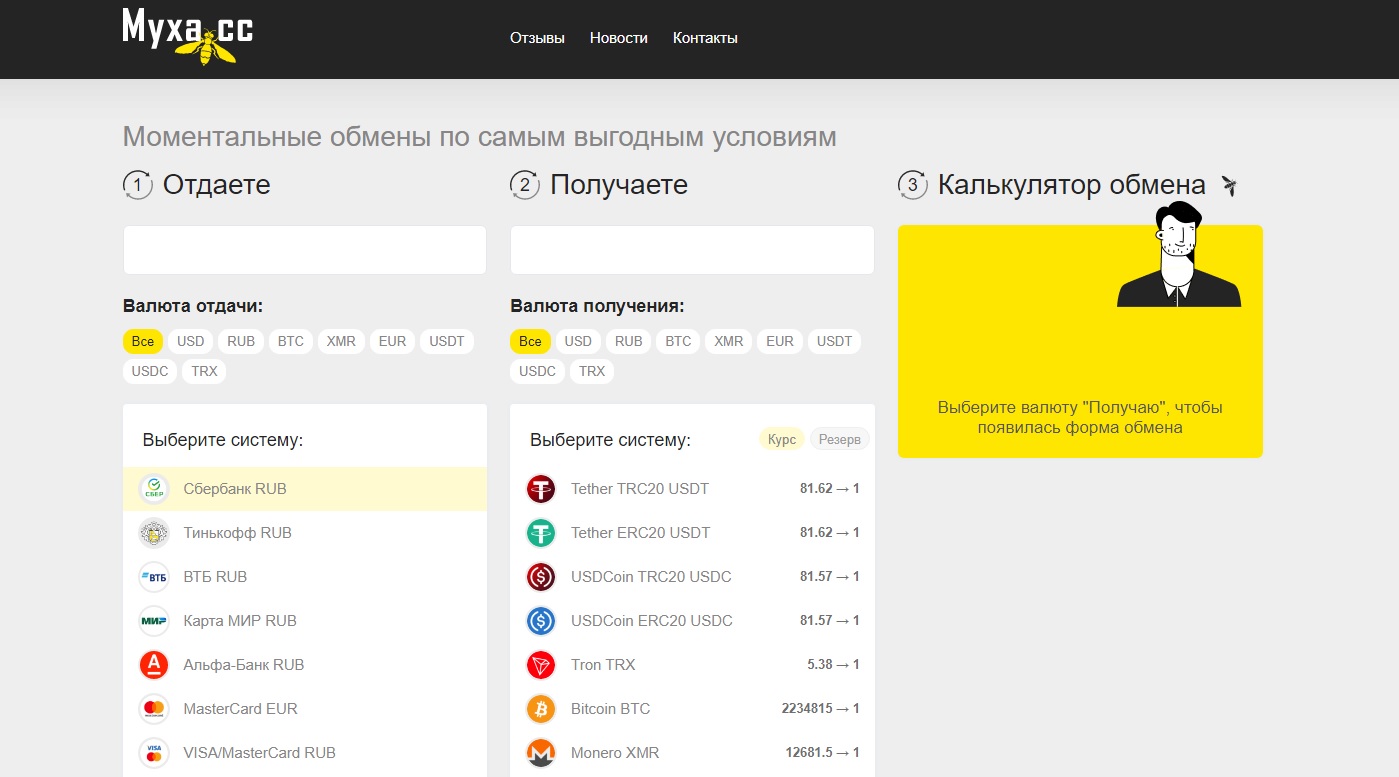1399x777 pixels.
Task: Select Все filter under Валюта получения
Action: pos(530,341)
